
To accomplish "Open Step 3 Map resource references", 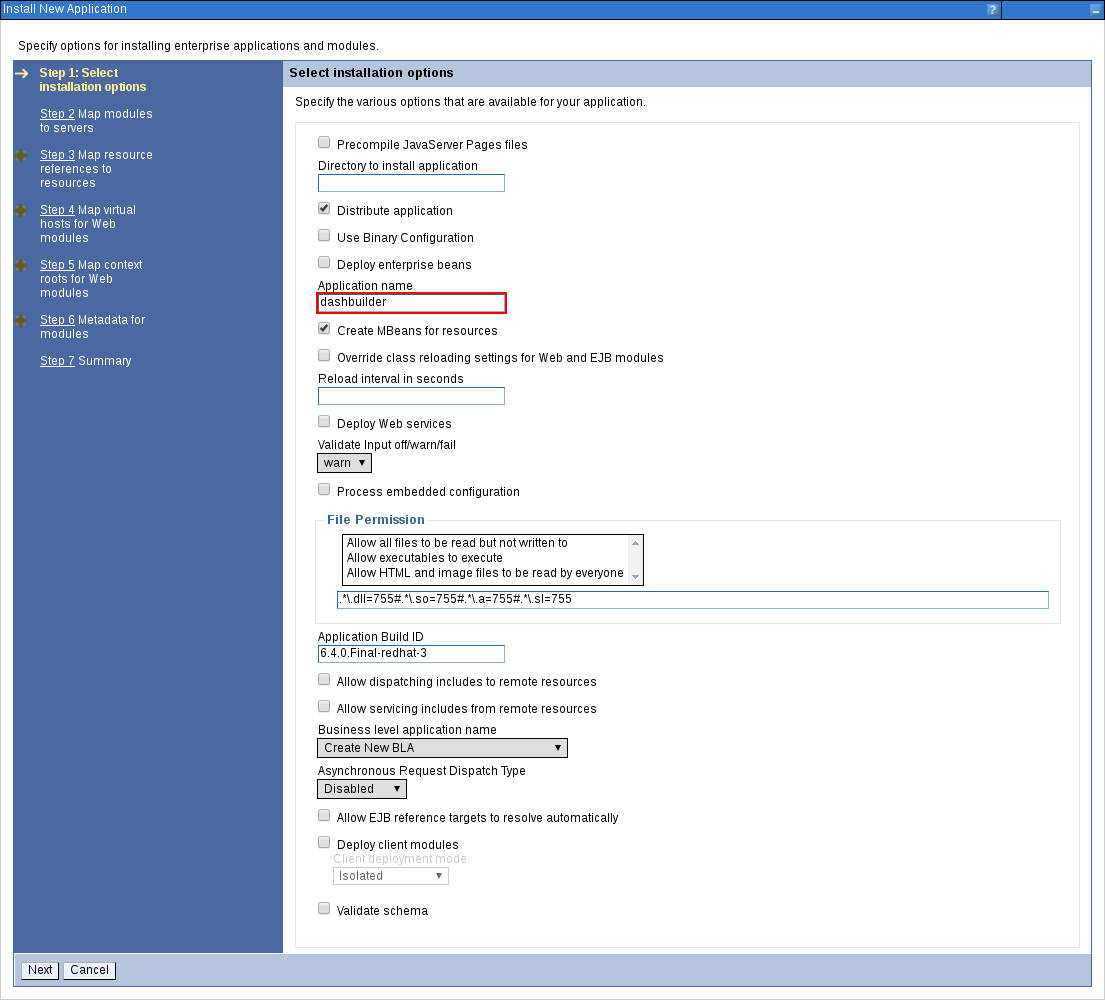I will point(57,155).
